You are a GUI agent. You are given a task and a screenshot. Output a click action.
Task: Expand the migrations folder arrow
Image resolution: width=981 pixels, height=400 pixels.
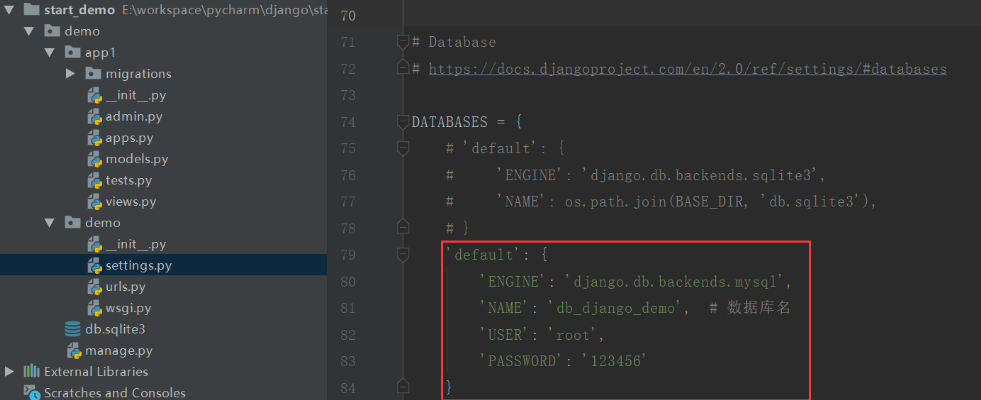(x=71, y=74)
